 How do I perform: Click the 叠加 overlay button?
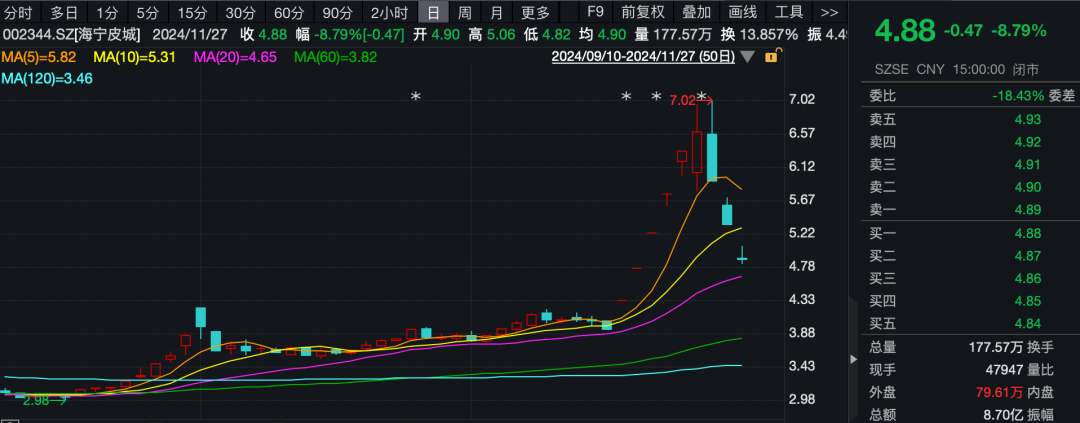pyautogui.click(x=696, y=13)
